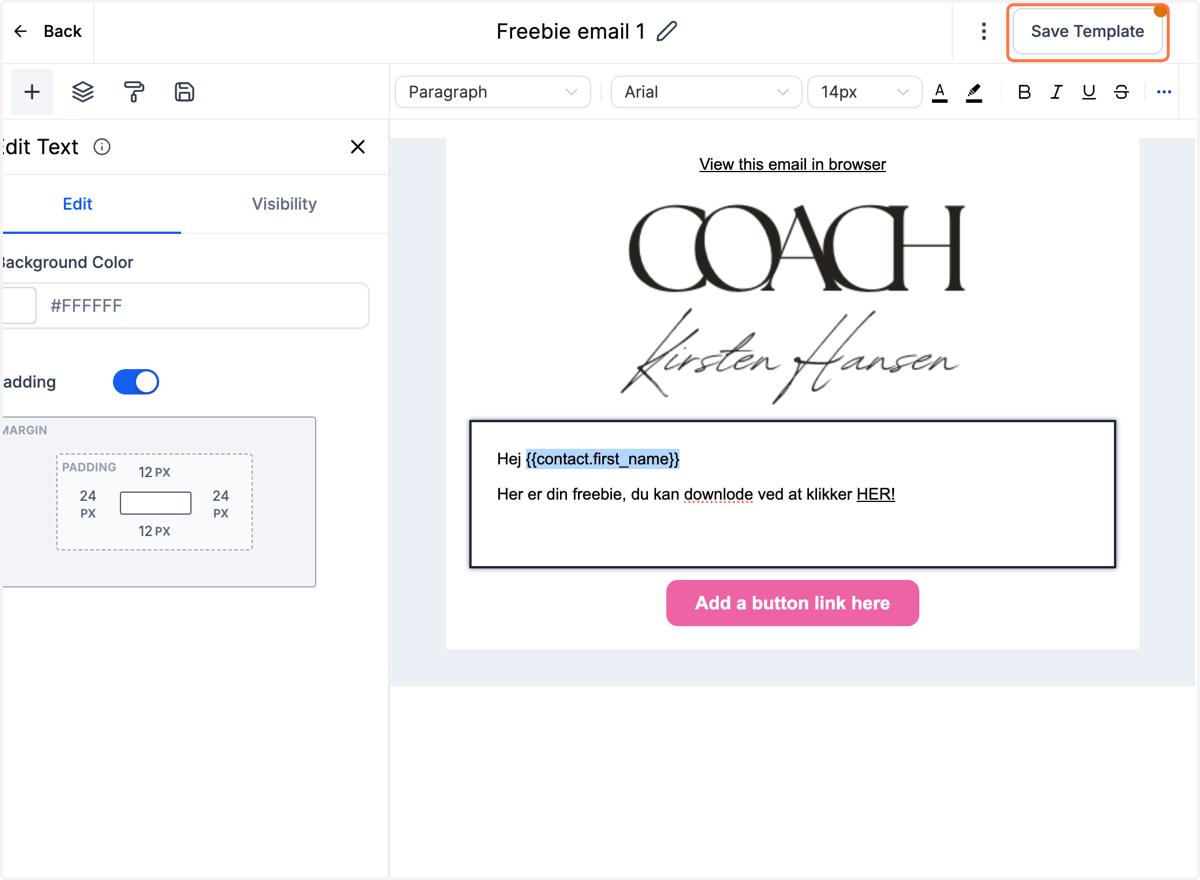Open the Paragraph style dropdown

(x=493, y=92)
